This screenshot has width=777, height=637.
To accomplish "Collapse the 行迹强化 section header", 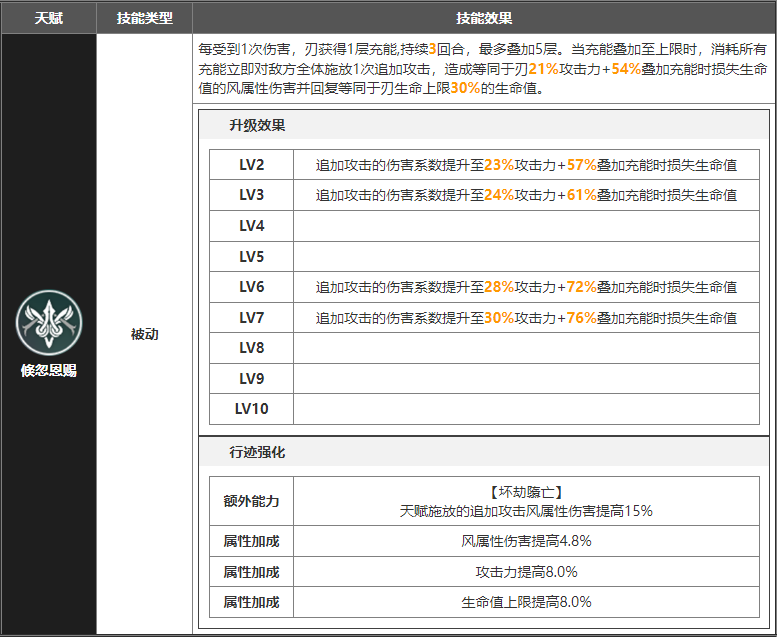I will point(257,452).
